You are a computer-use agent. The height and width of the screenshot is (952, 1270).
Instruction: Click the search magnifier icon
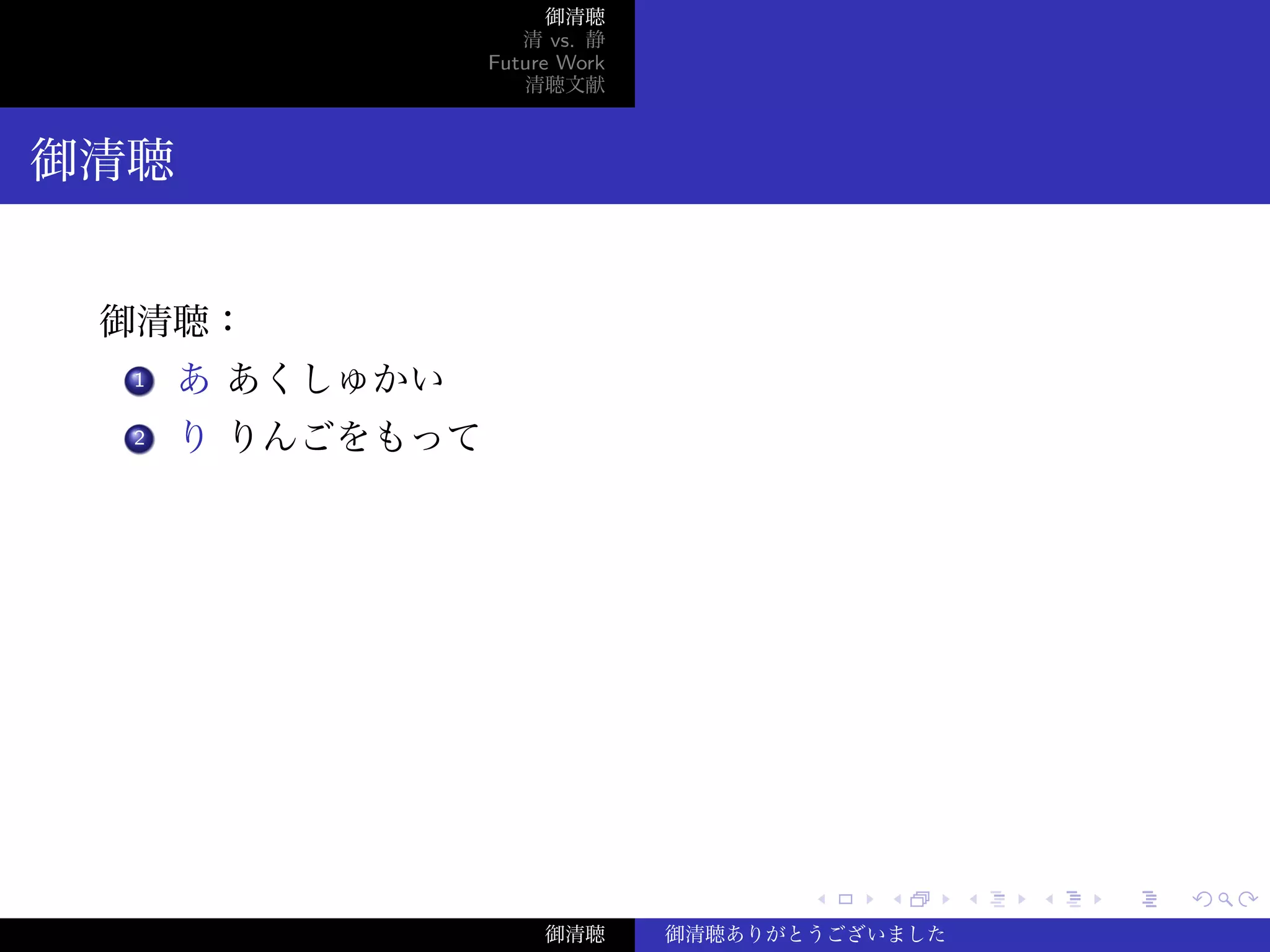coord(1225,899)
